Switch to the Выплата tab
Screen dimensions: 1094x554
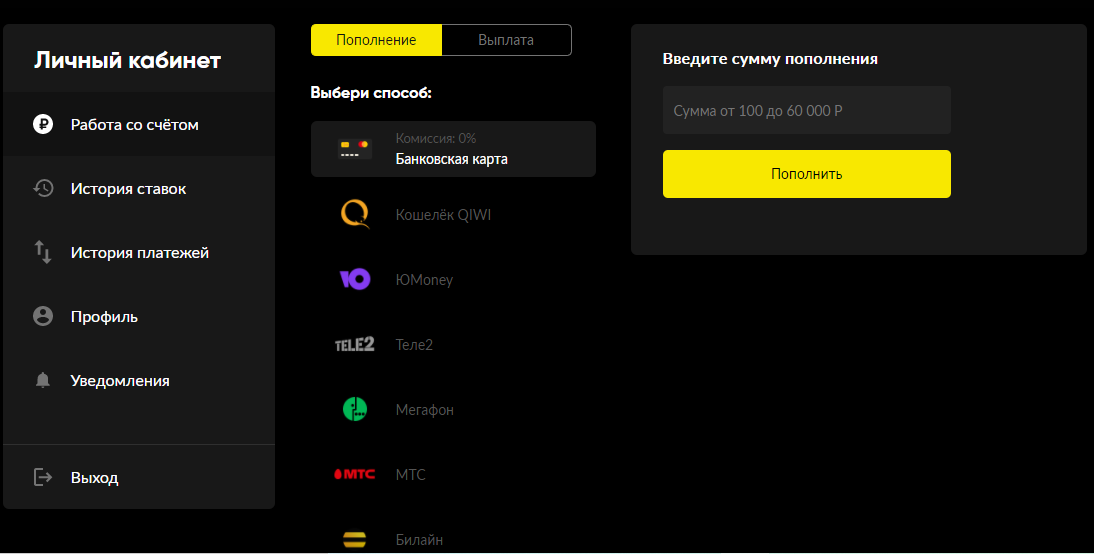click(x=507, y=40)
